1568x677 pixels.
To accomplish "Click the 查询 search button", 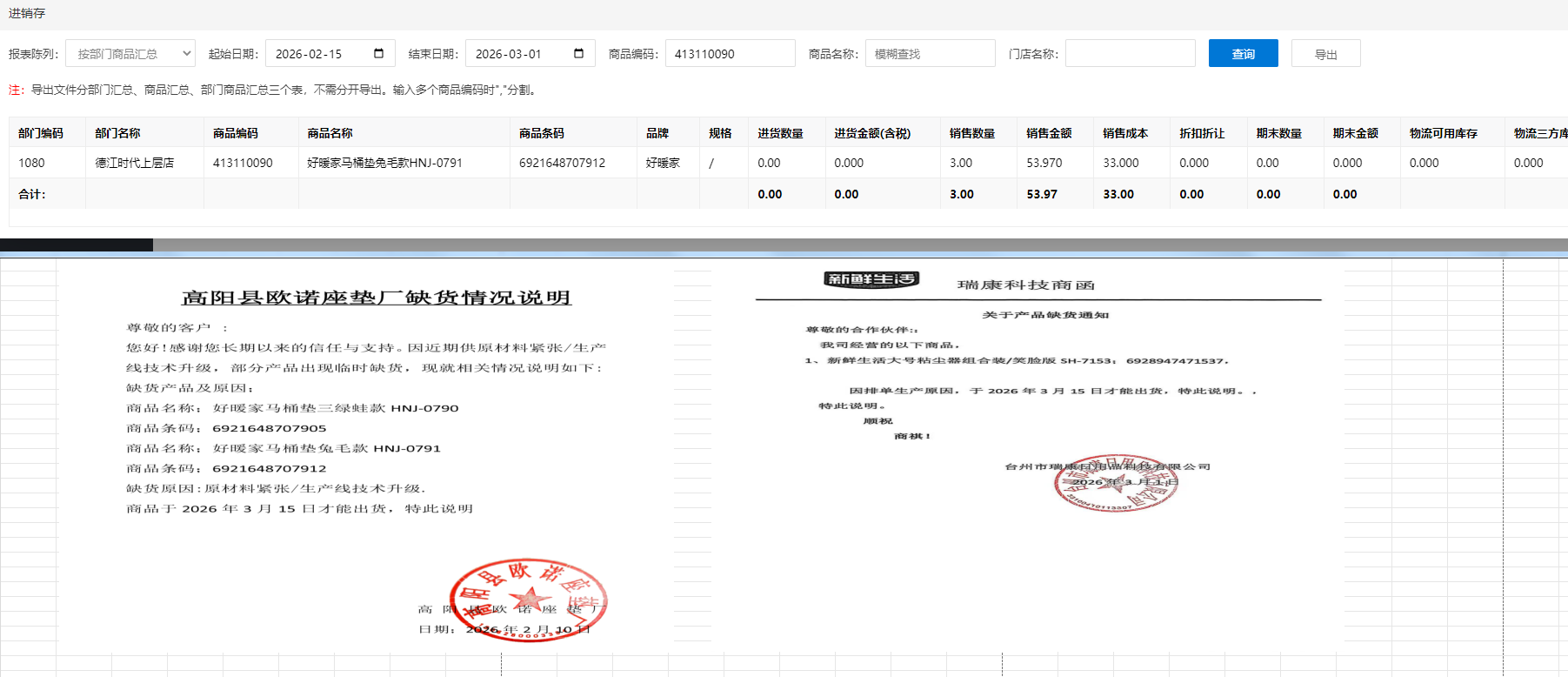I will (x=1243, y=54).
